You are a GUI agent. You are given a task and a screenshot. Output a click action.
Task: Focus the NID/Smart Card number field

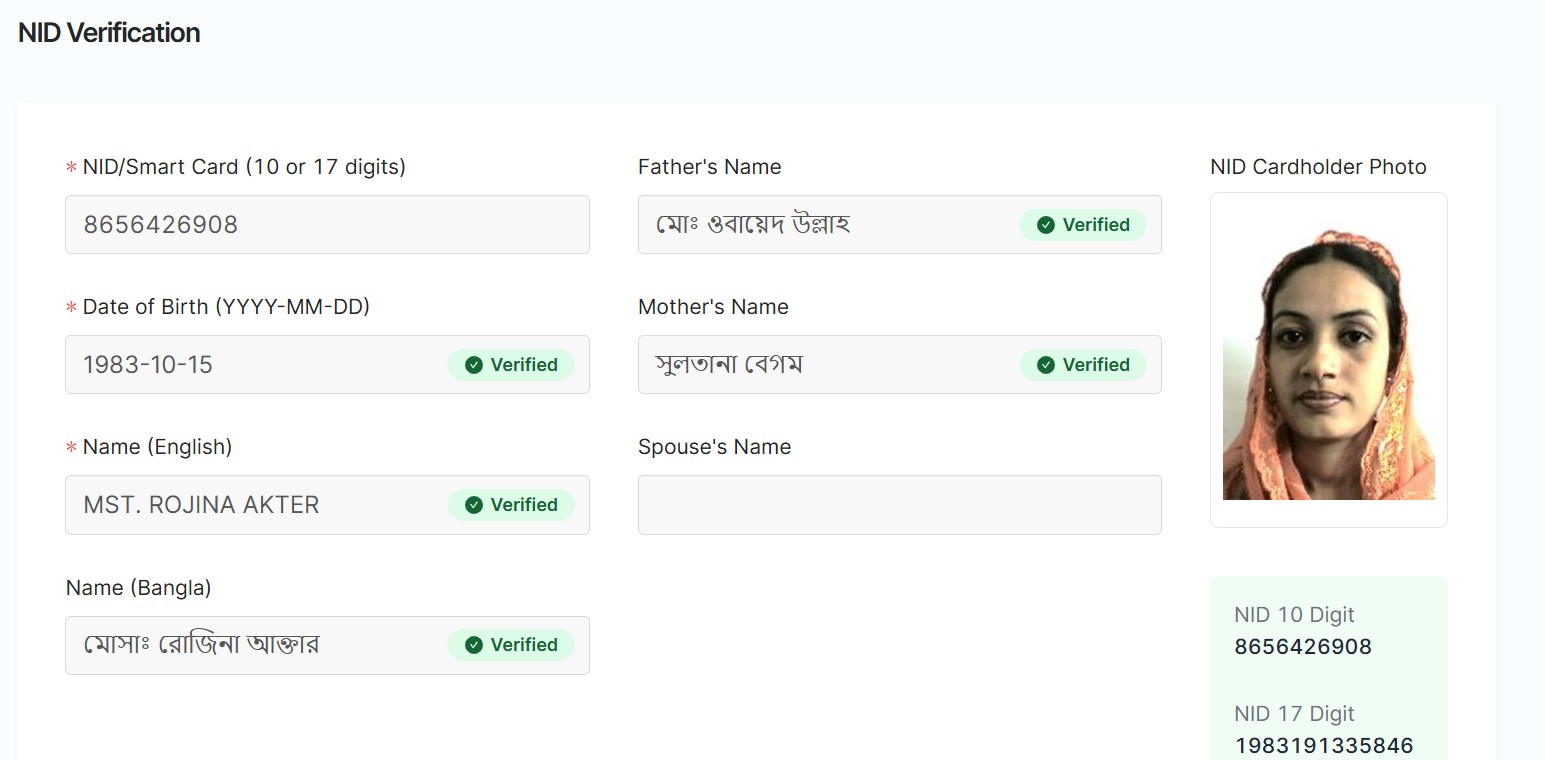(327, 225)
